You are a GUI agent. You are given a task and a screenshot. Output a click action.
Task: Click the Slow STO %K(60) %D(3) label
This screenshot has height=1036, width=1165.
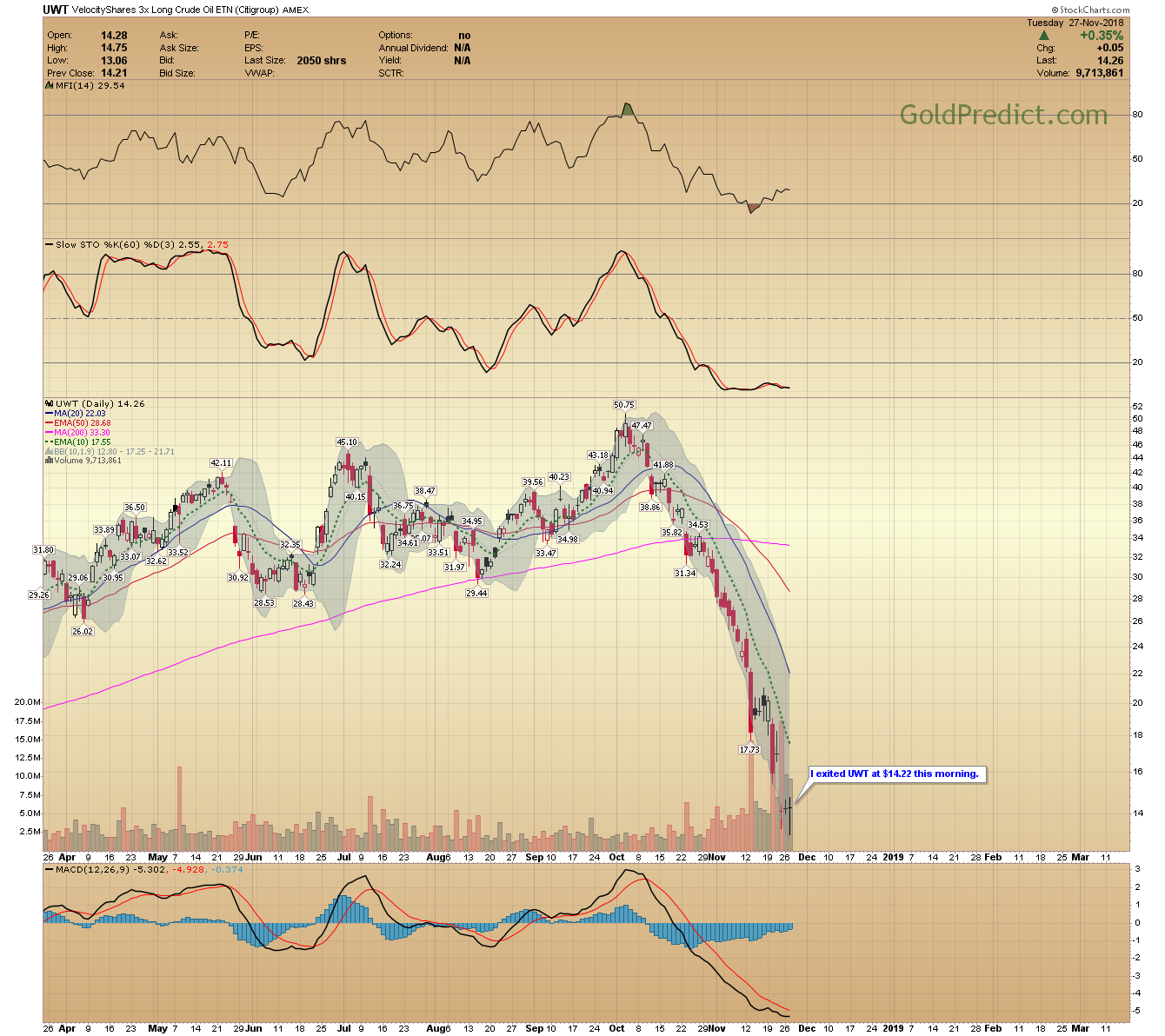[116, 245]
